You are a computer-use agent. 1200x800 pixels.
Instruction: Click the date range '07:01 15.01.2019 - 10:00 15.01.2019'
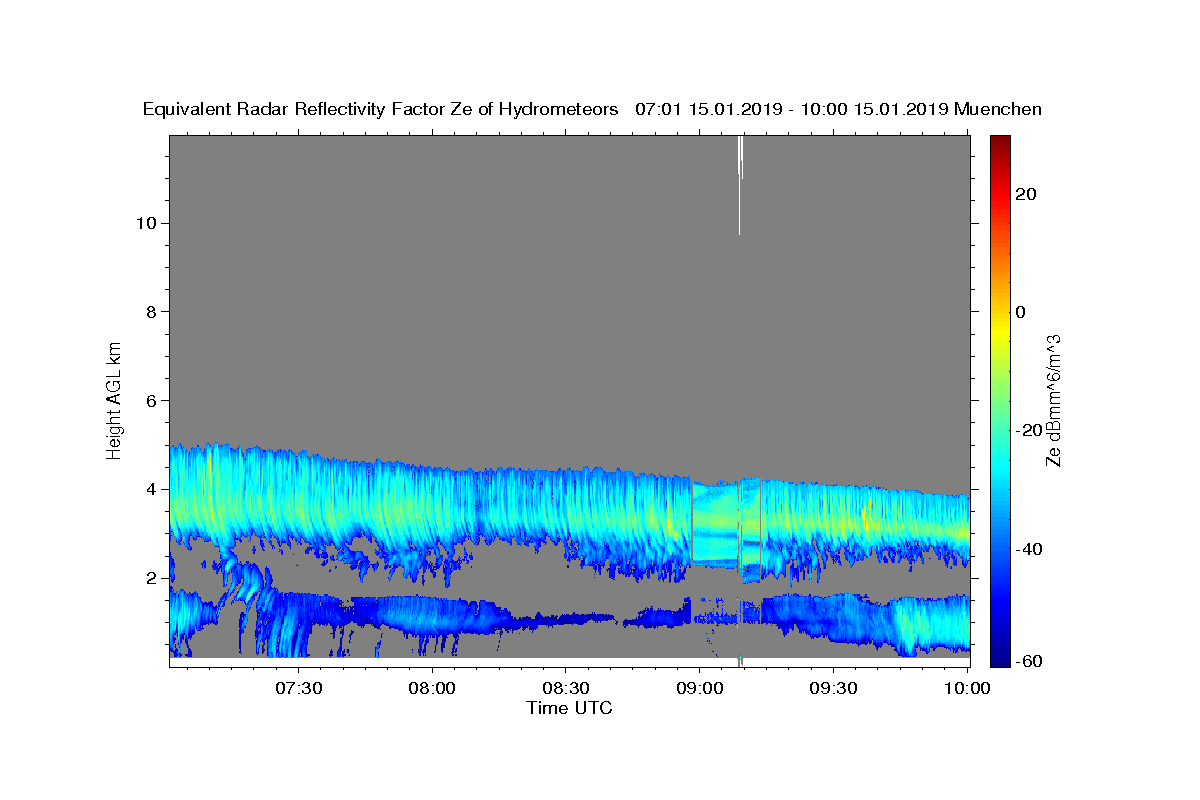tap(792, 109)
